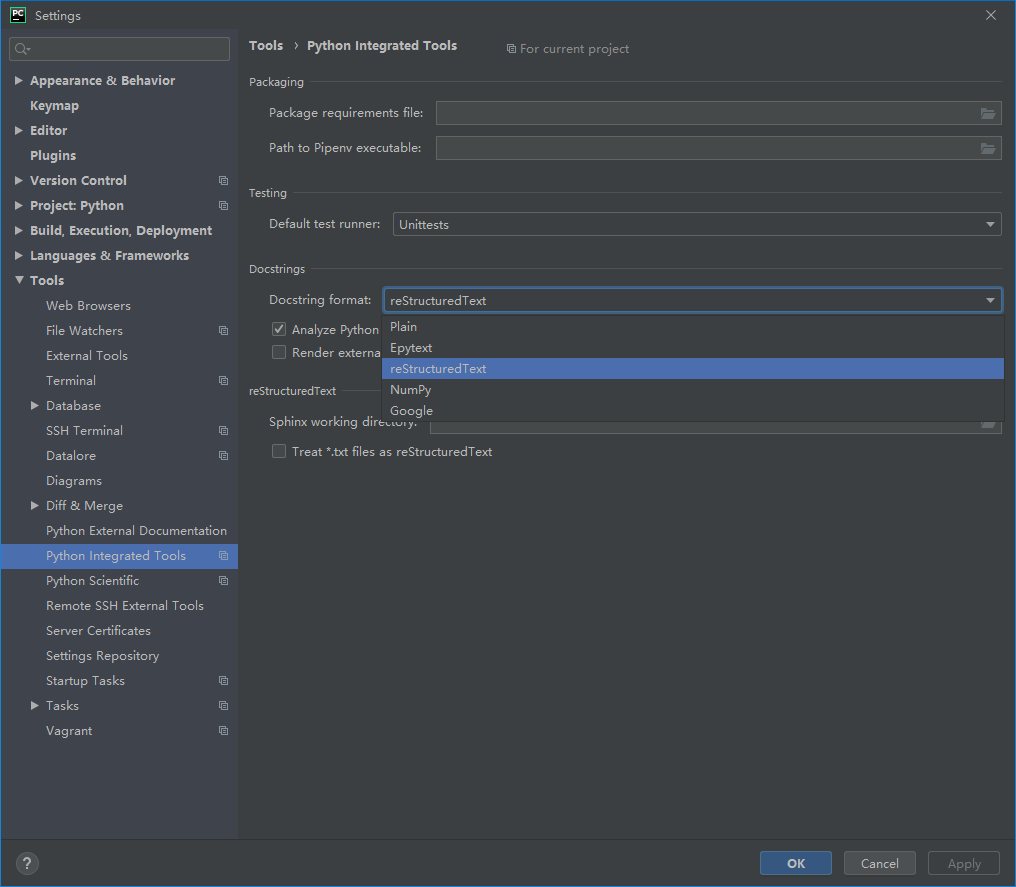The image size is (1016, 887).
Task: Browse for Package requirements file folder icon
Action: click(987, 113)
